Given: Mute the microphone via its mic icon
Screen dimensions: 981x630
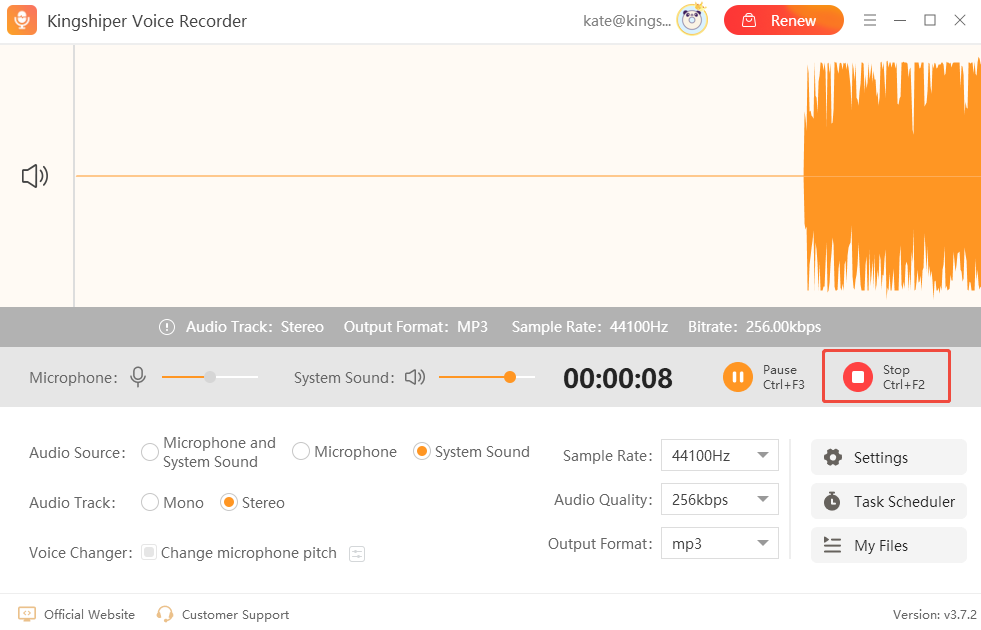Looking at the screenshot, I should (x=138, y=377).
